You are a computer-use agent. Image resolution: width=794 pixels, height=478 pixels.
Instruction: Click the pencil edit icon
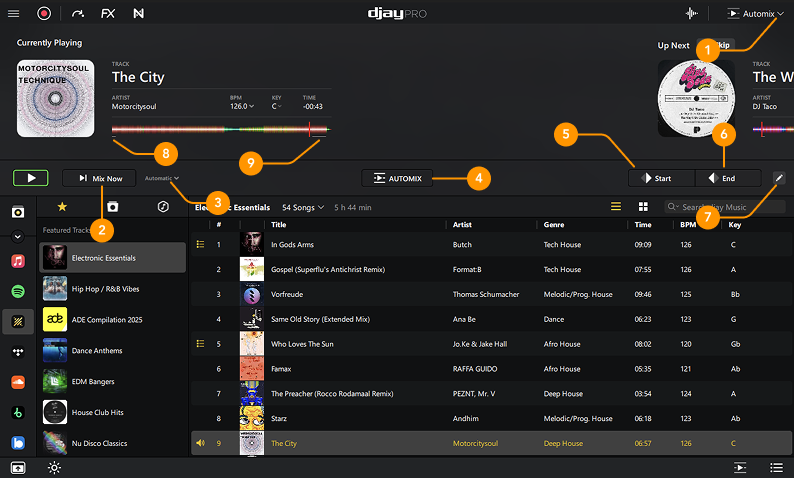point(779,178)
